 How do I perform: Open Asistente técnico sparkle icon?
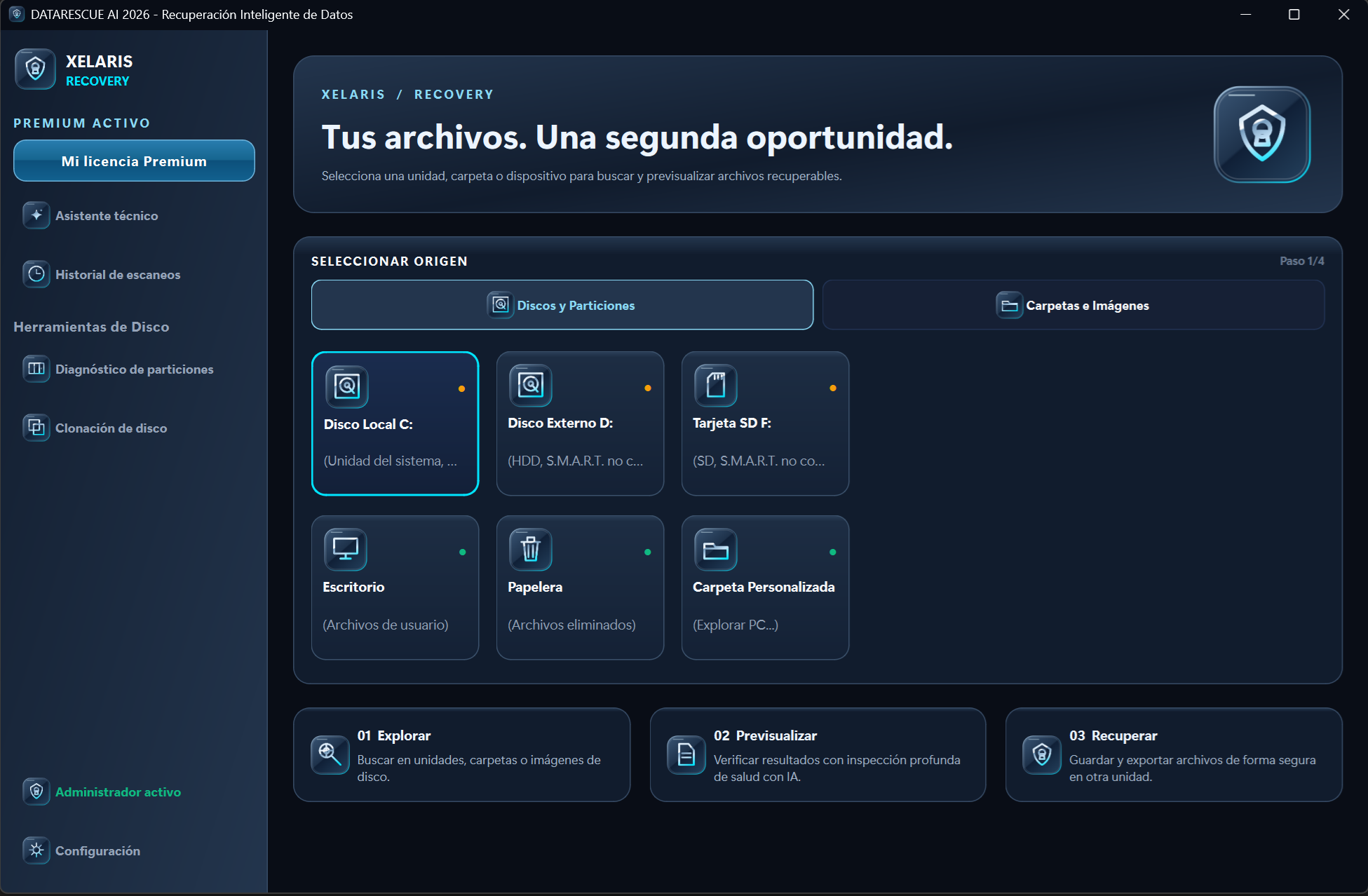coord(36,215)
